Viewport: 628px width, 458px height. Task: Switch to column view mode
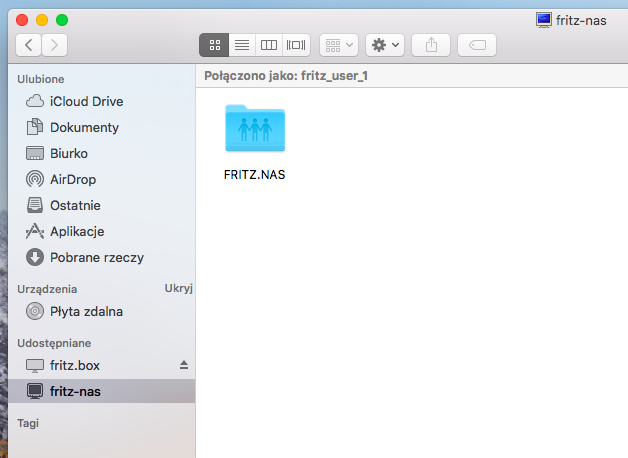point(268,45)
